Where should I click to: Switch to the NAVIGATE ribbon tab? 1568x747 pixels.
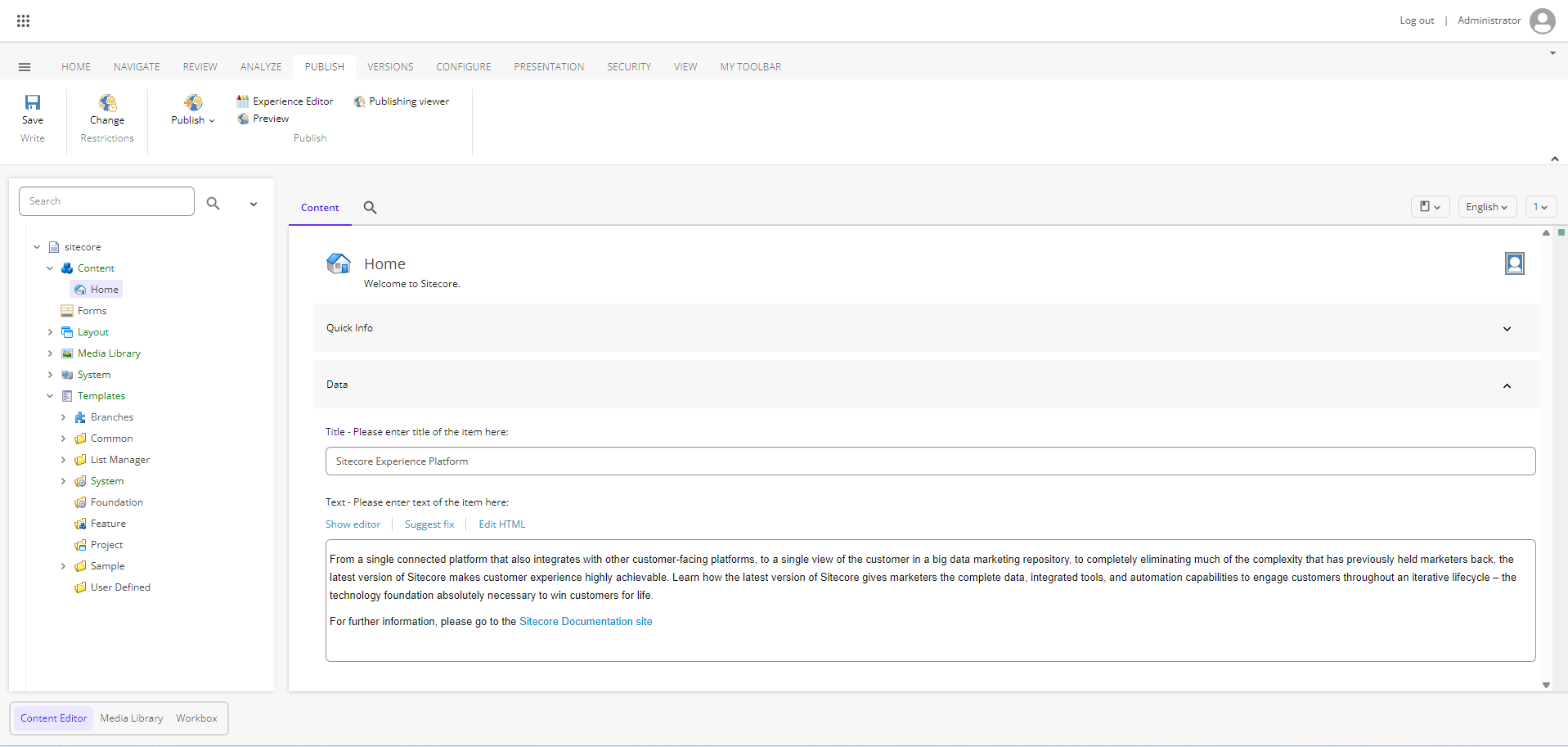click(x=137, y=67)
